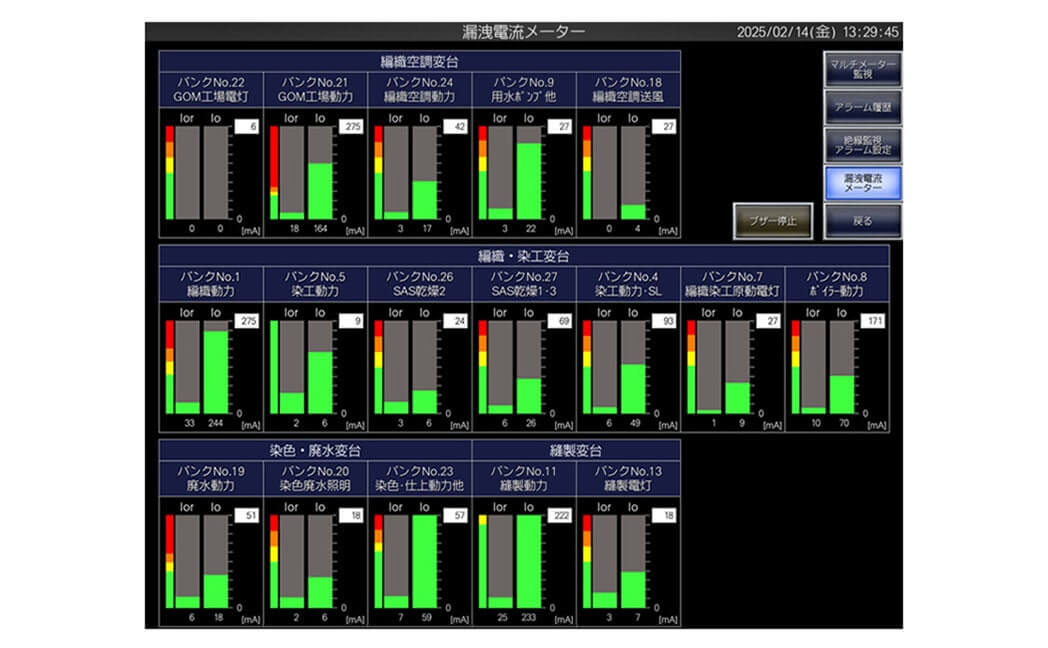Image resolution: width=1048 pixels, height=648 pixels.
Task: Click the 縫製変台 group title bar
Action: (575, 449)
